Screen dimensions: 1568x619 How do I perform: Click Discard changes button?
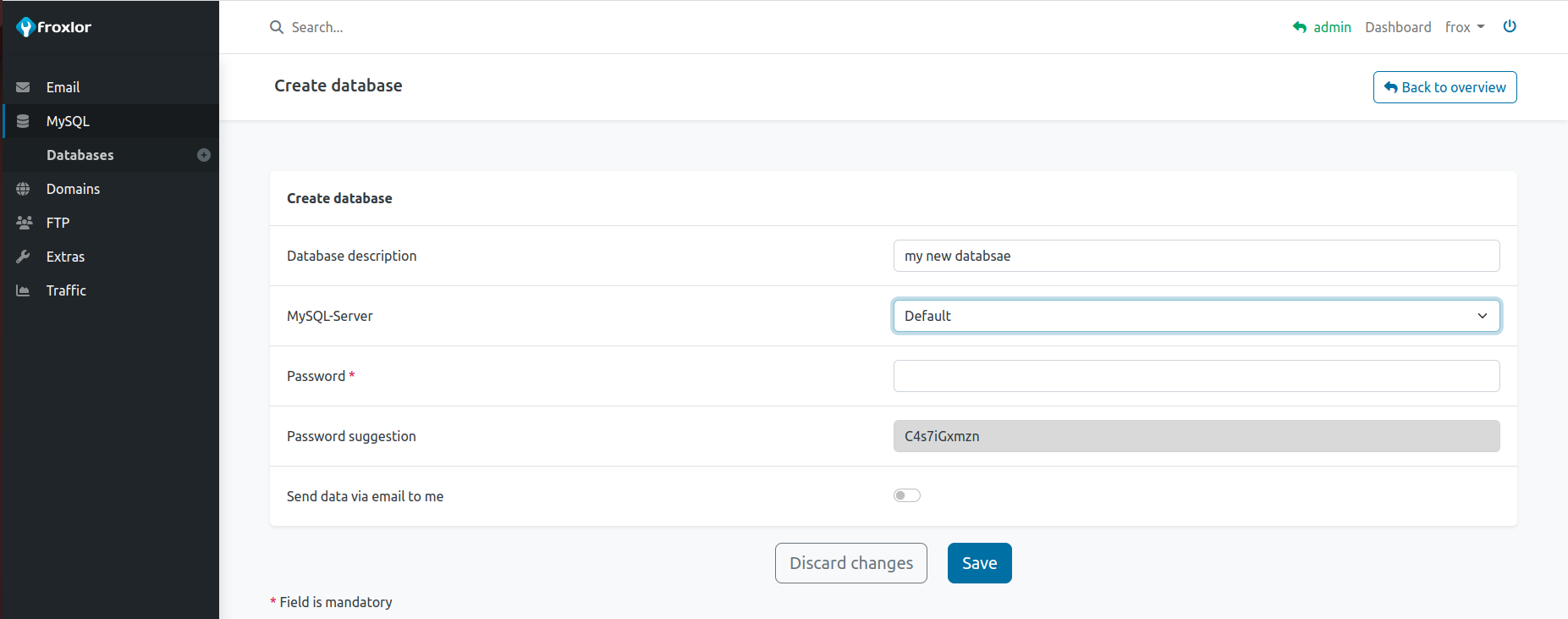pos(850,563)
